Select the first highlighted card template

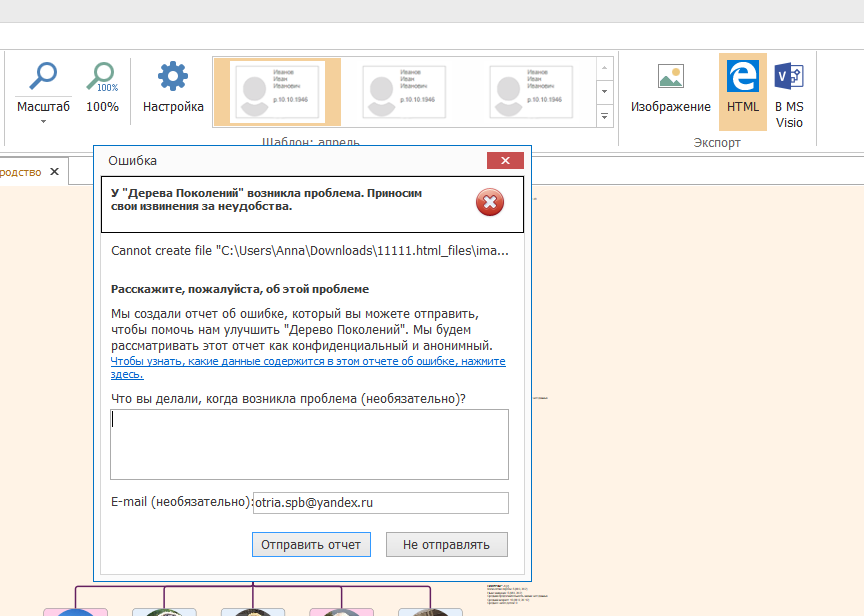276,91
